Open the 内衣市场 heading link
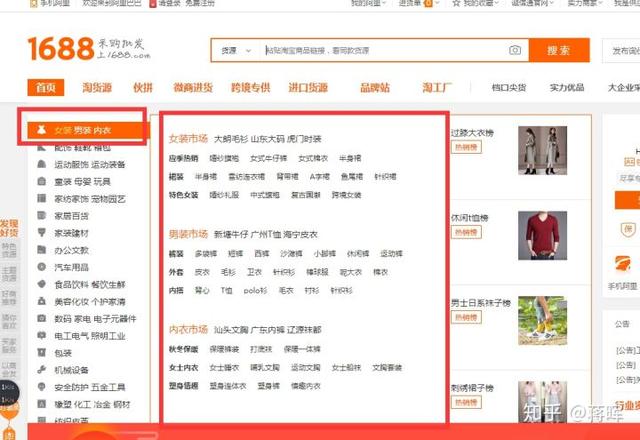640x440 pixels. pos(188,329)
